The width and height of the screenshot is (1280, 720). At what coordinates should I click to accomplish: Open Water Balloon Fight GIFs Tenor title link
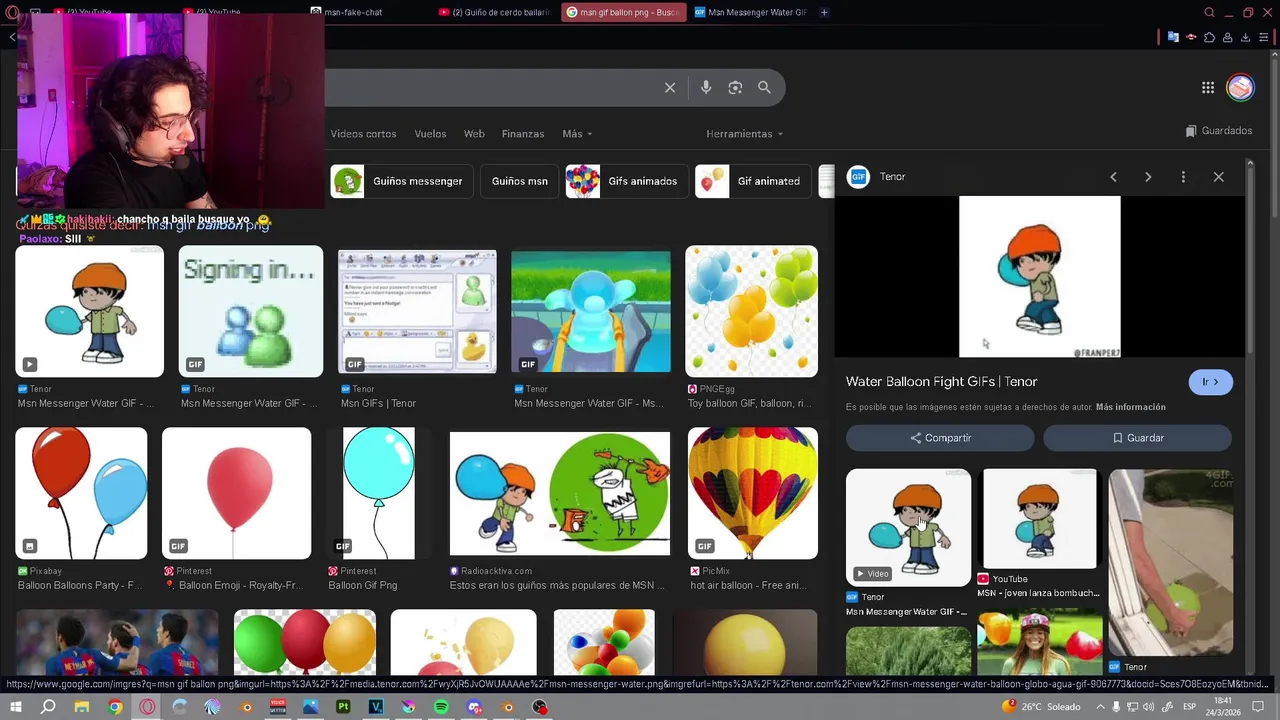(x=941, y=381)
